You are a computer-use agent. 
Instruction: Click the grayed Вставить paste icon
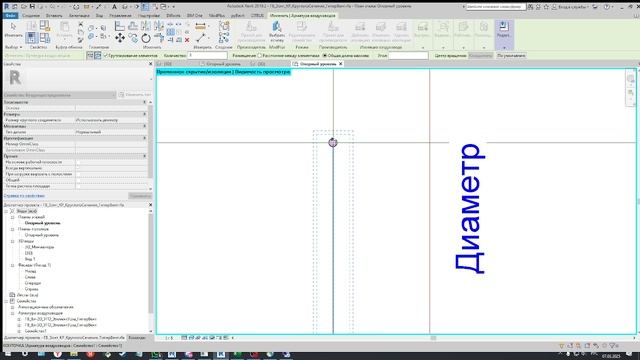tap(64, 27)
